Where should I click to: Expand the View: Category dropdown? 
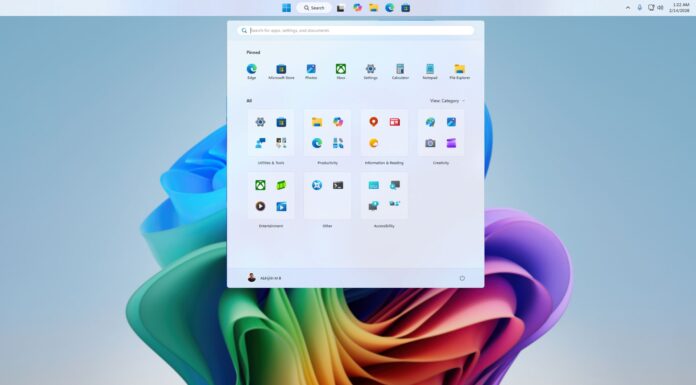coord(447,101)
